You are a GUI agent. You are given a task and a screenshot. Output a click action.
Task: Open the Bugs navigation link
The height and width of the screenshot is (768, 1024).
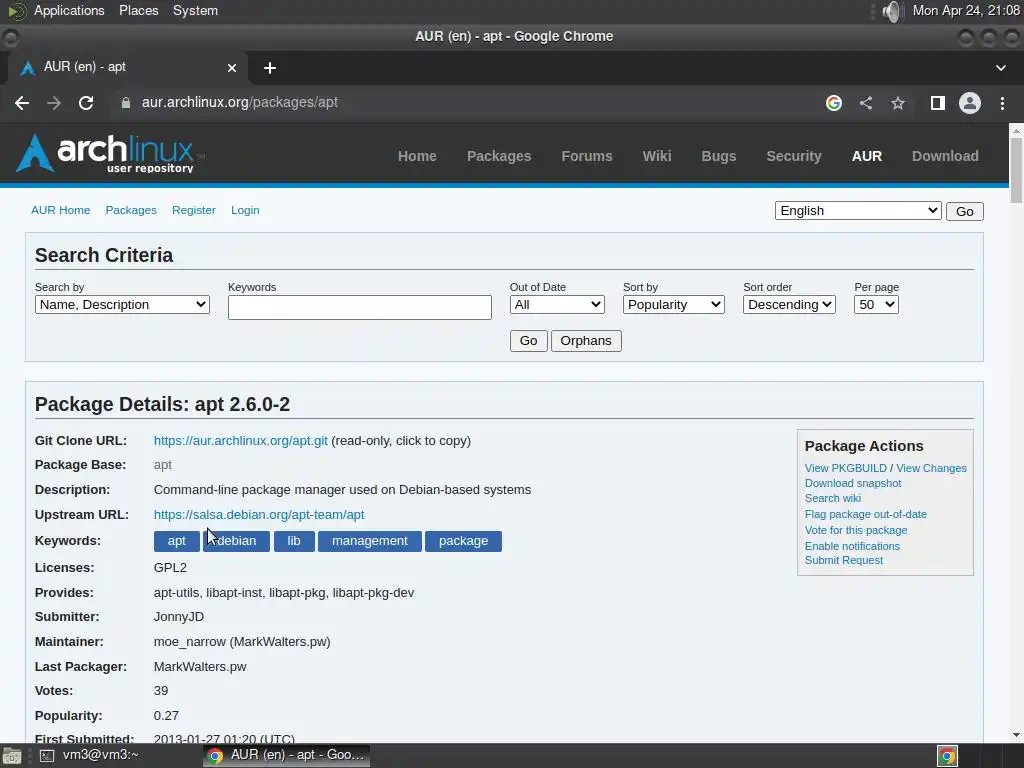point(718,156)
